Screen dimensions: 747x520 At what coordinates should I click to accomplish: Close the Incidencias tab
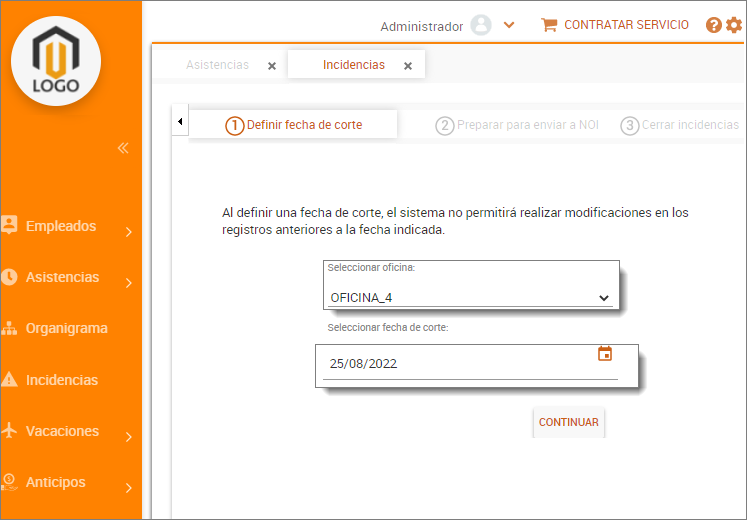408,66
